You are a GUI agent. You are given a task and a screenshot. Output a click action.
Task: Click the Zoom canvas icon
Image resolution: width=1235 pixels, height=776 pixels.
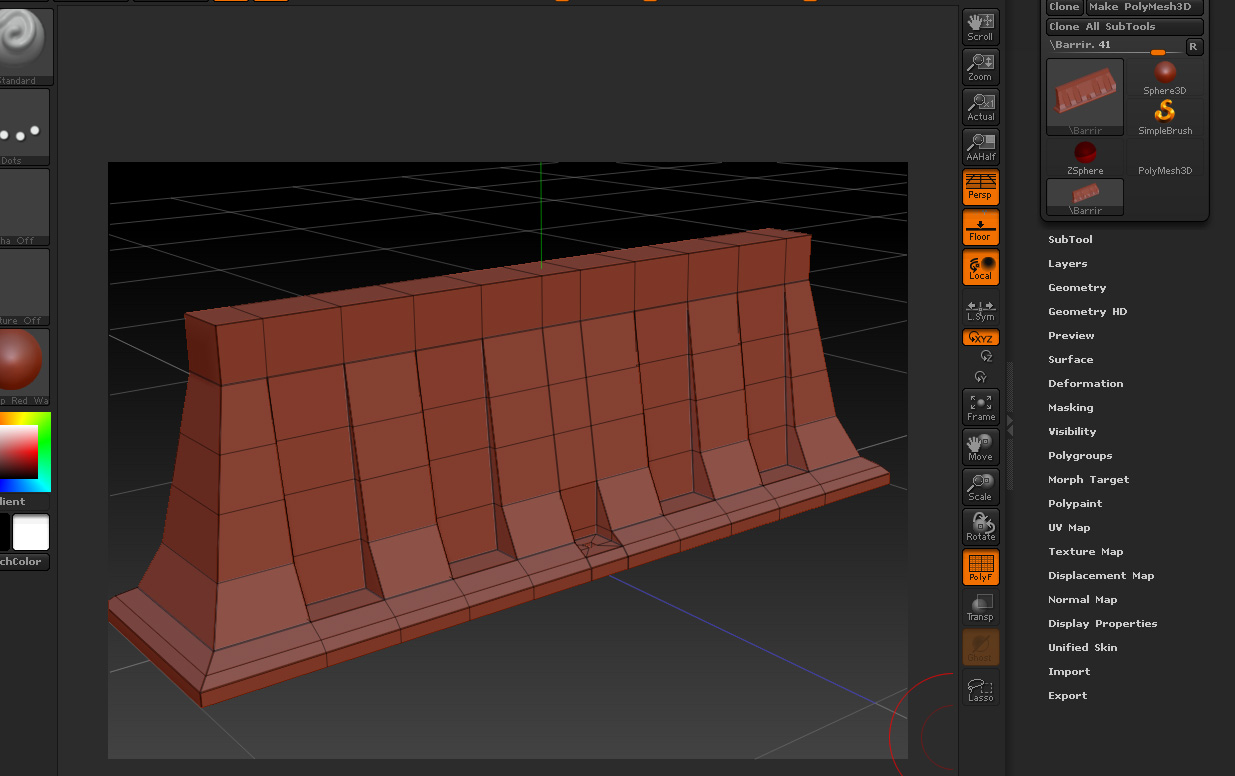coord(980,67)
